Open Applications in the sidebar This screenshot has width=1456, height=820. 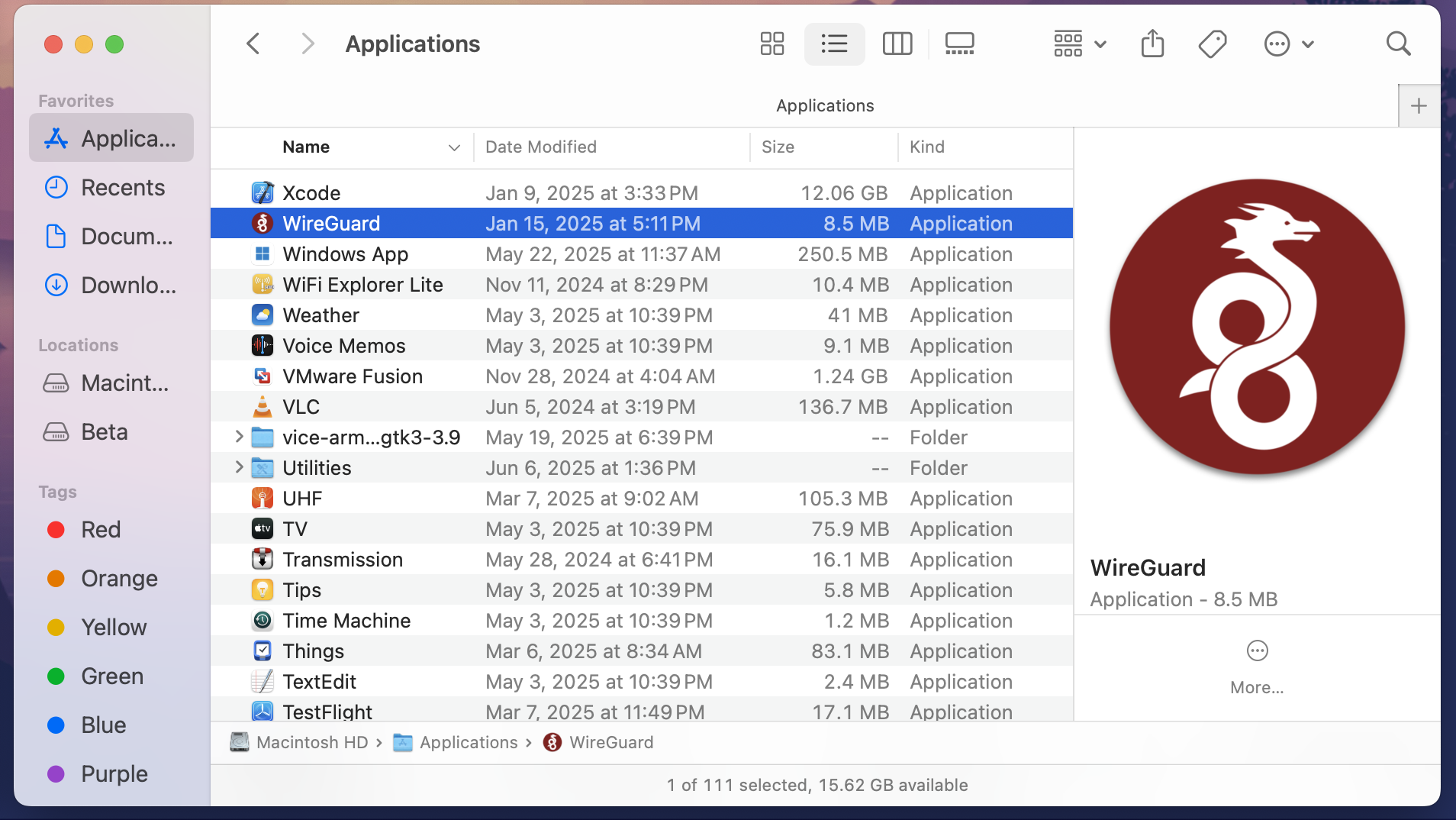tap(111, 138)
